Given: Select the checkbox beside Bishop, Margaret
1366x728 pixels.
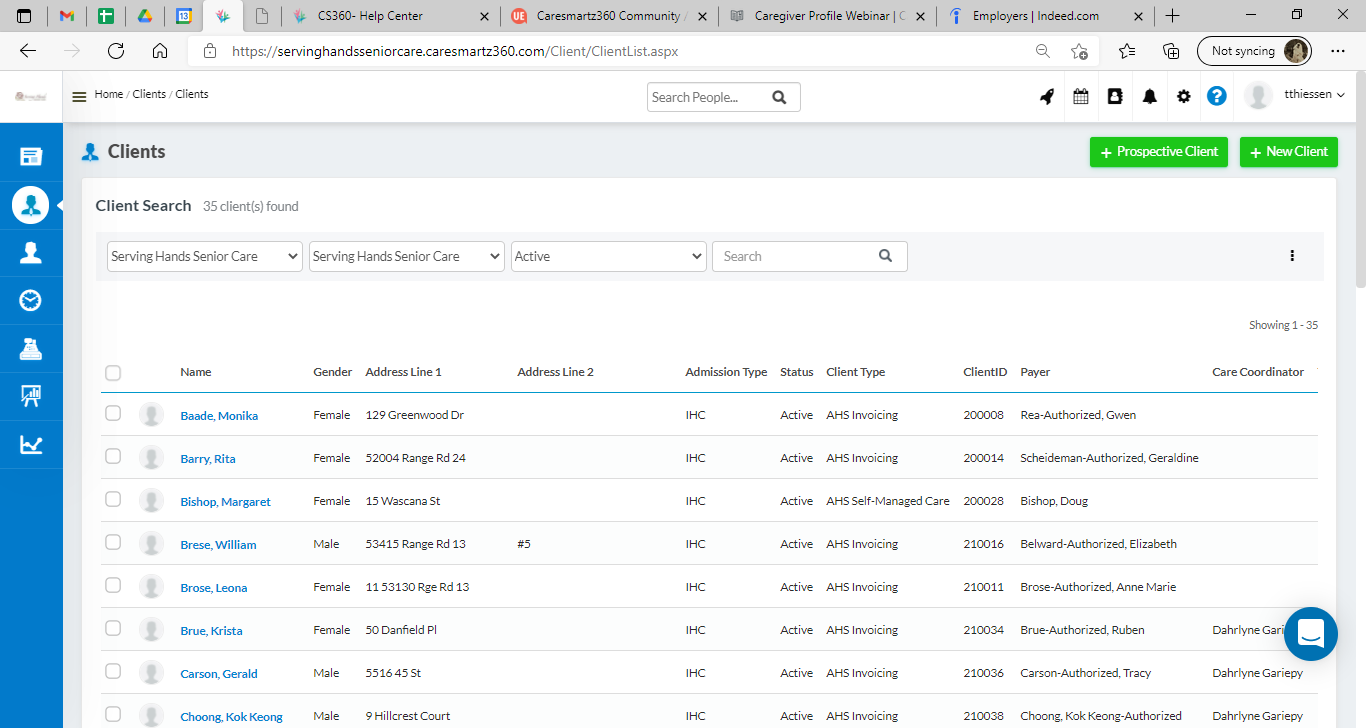Looking at the screenshot, I should pos(113,500).
